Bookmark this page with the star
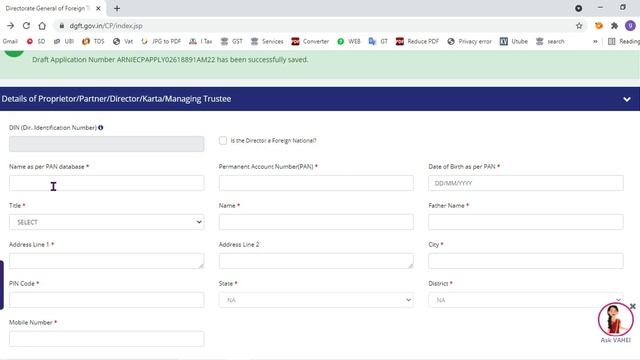 [x=579, y=26]
